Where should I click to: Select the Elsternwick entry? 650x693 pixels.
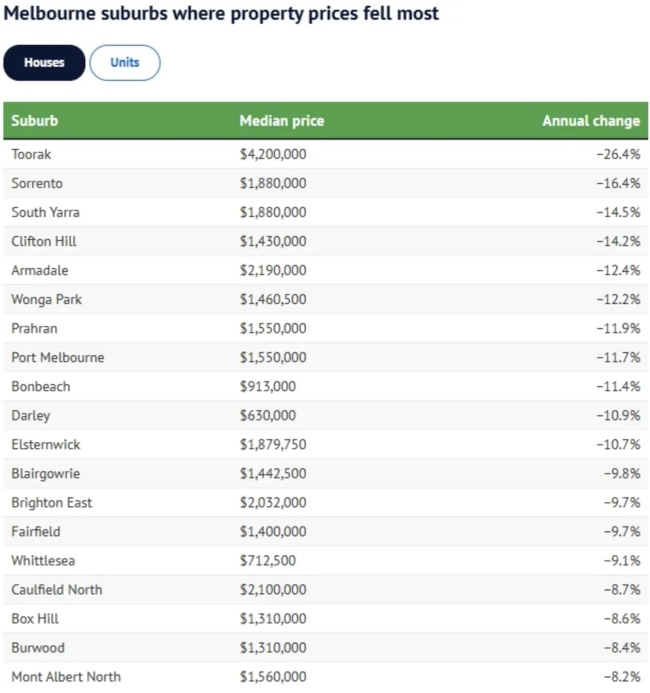[45, 444]
